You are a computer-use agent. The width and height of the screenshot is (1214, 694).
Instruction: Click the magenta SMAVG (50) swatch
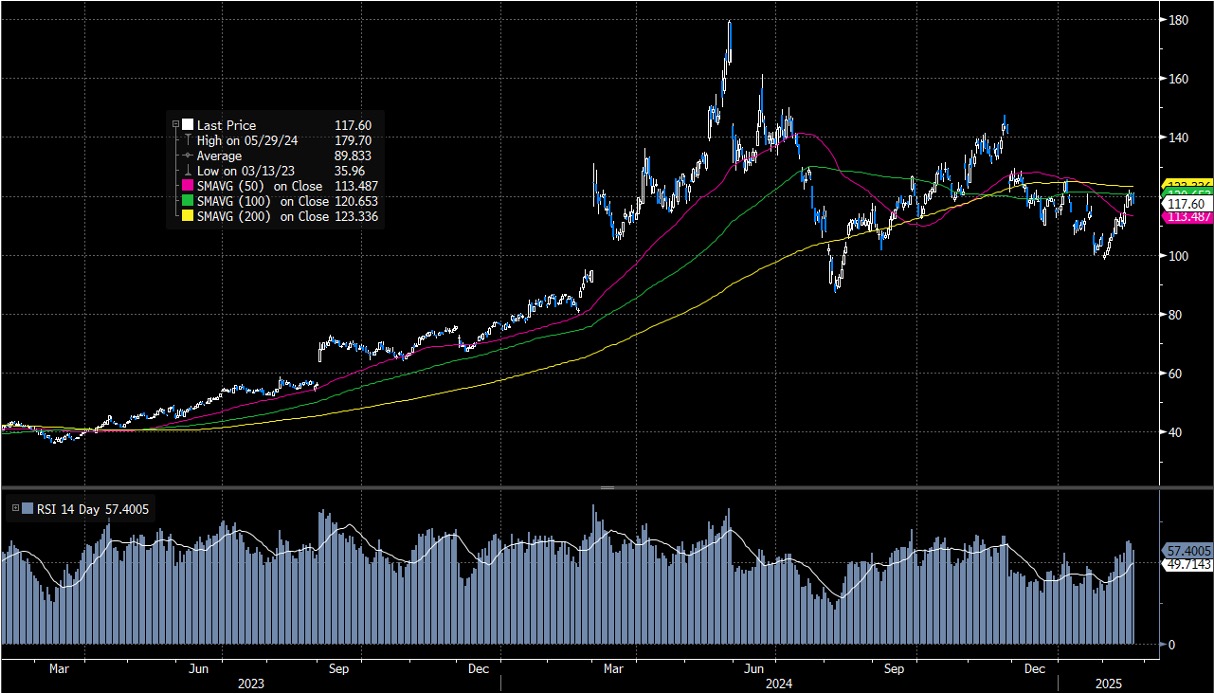(187, 186)
